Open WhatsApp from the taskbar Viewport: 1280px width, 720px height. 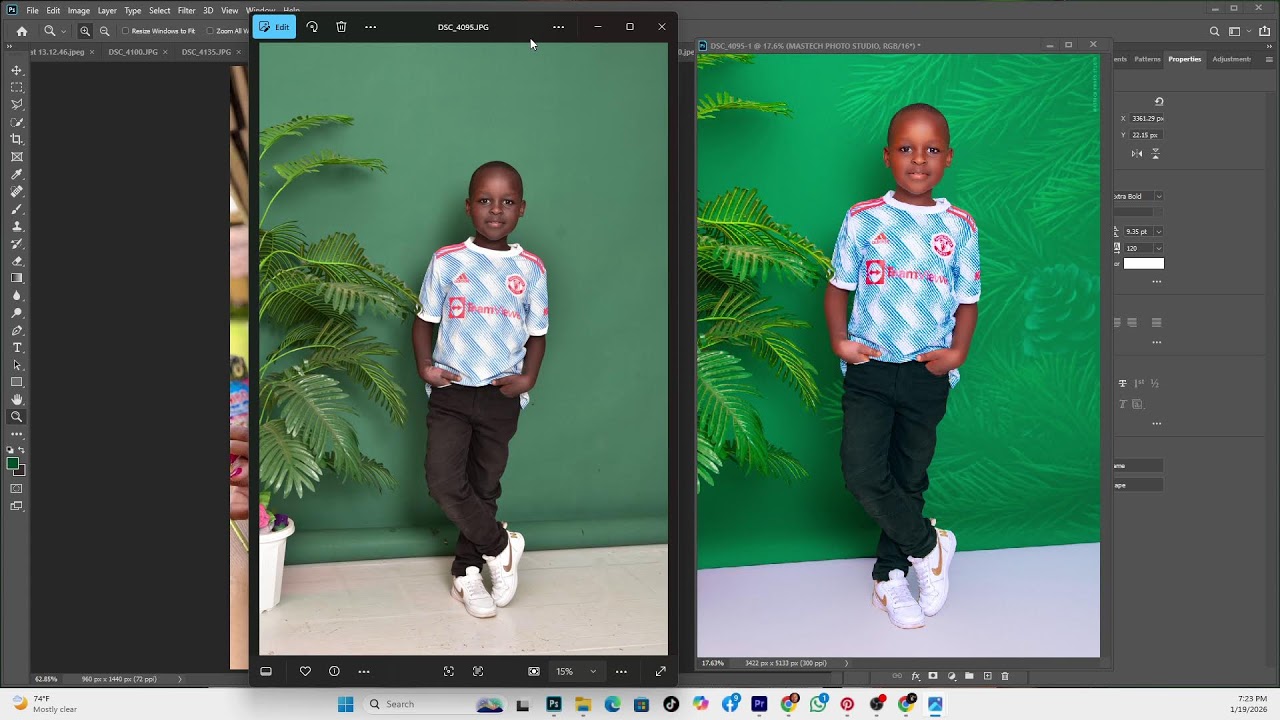click(x=818, y=704)
